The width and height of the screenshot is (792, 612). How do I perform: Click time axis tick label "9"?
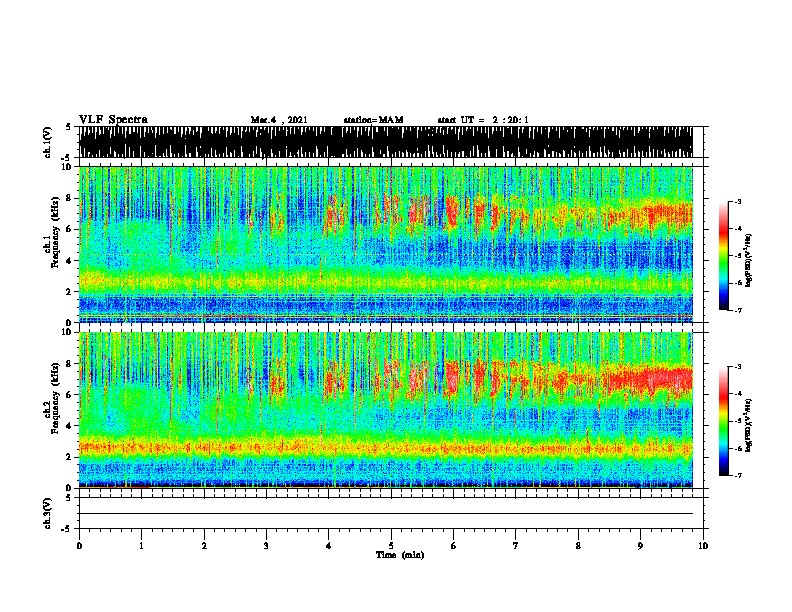coord(640,546)
